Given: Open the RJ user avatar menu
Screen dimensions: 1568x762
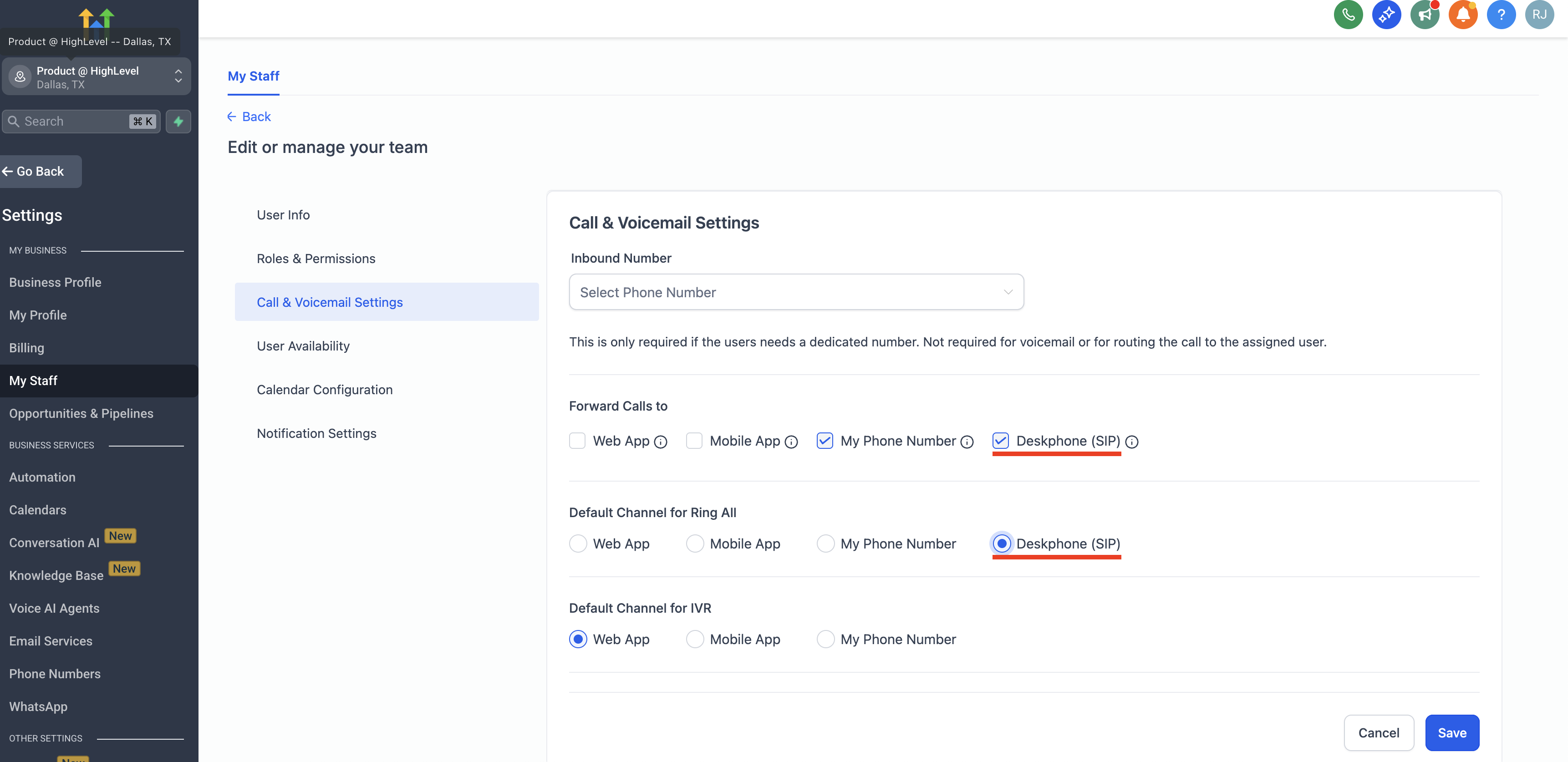Looking at the screenshot, I should [x=1539, y=15].
